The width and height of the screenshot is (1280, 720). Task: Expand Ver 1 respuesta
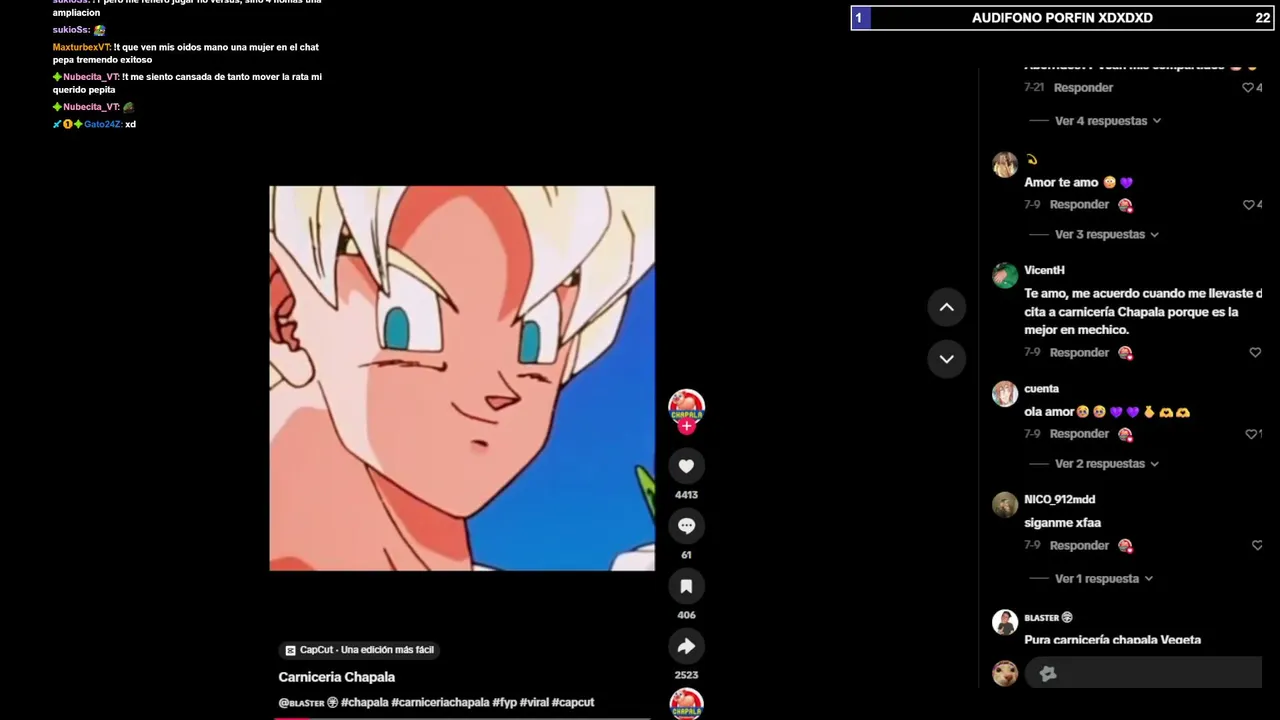pyautogui.click(x=1104, y=579)
